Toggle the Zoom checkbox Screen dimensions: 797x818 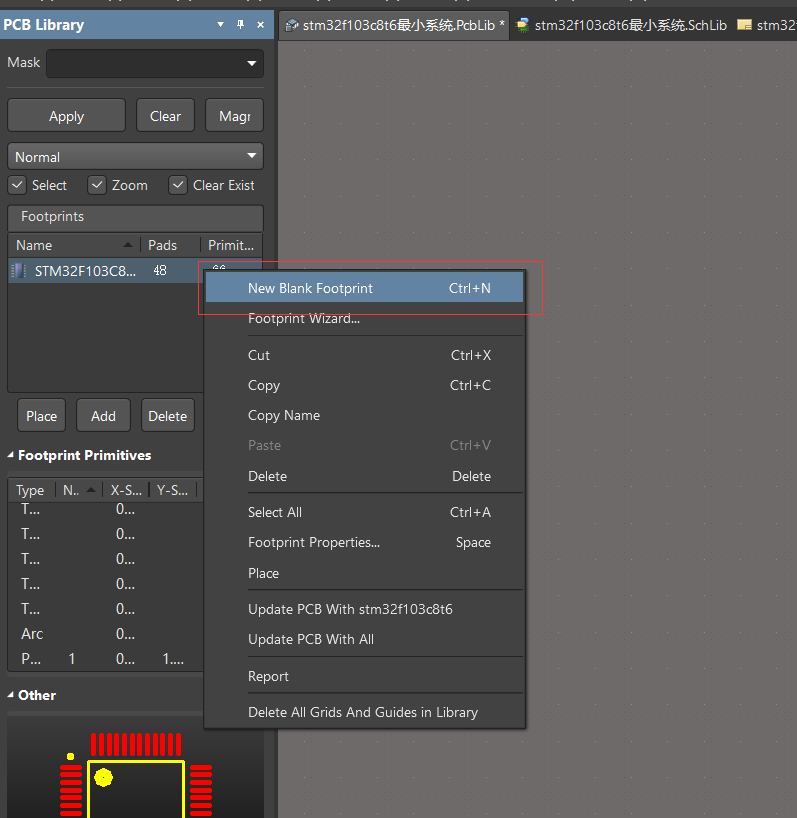point(97,185)
